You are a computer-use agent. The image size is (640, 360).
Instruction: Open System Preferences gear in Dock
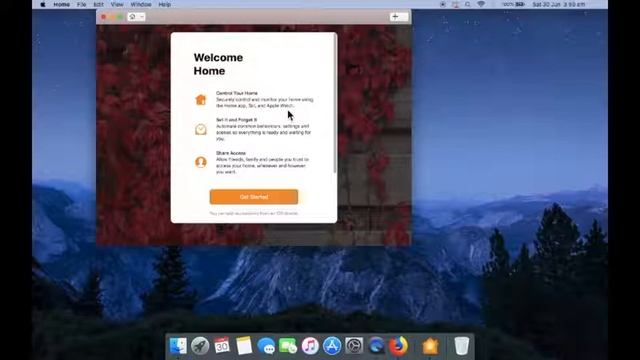pos(354,346)
